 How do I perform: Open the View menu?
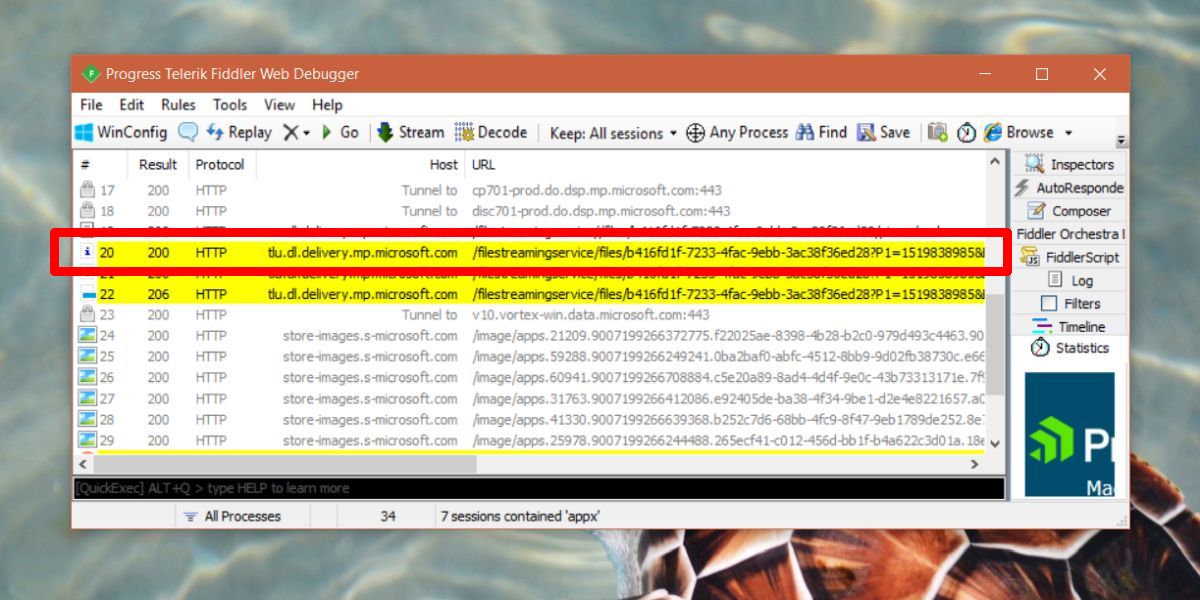(x=279, y=104)
